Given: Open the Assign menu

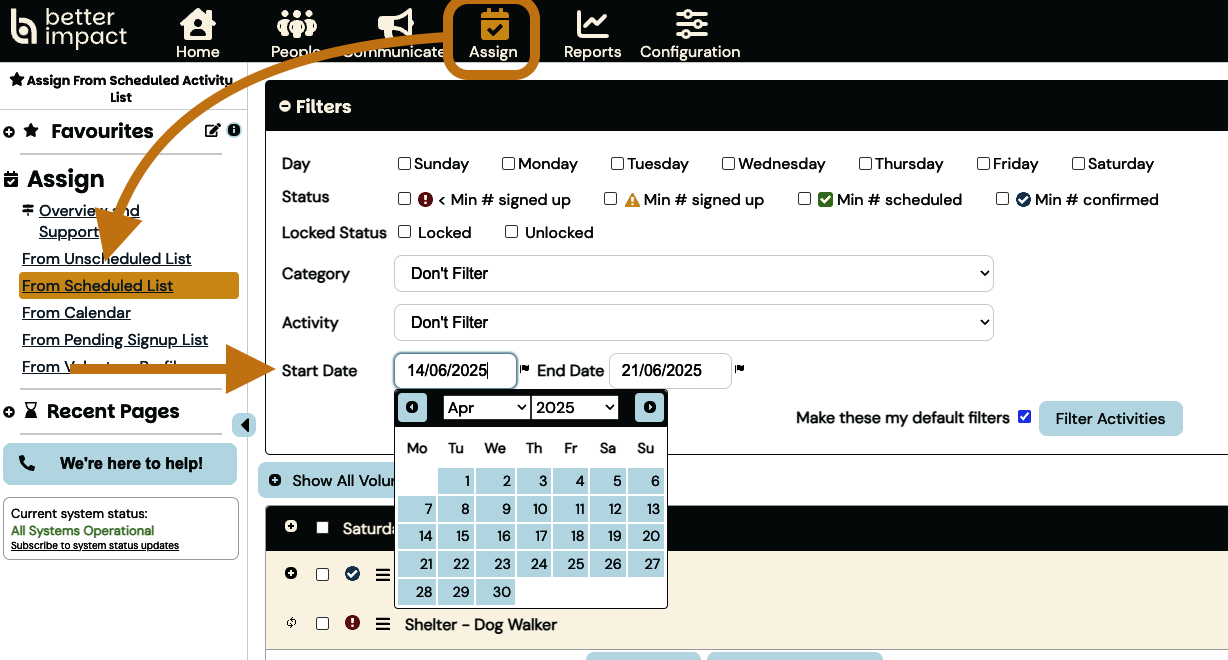Looking at the screenshot, I should (x=493, y=35).
